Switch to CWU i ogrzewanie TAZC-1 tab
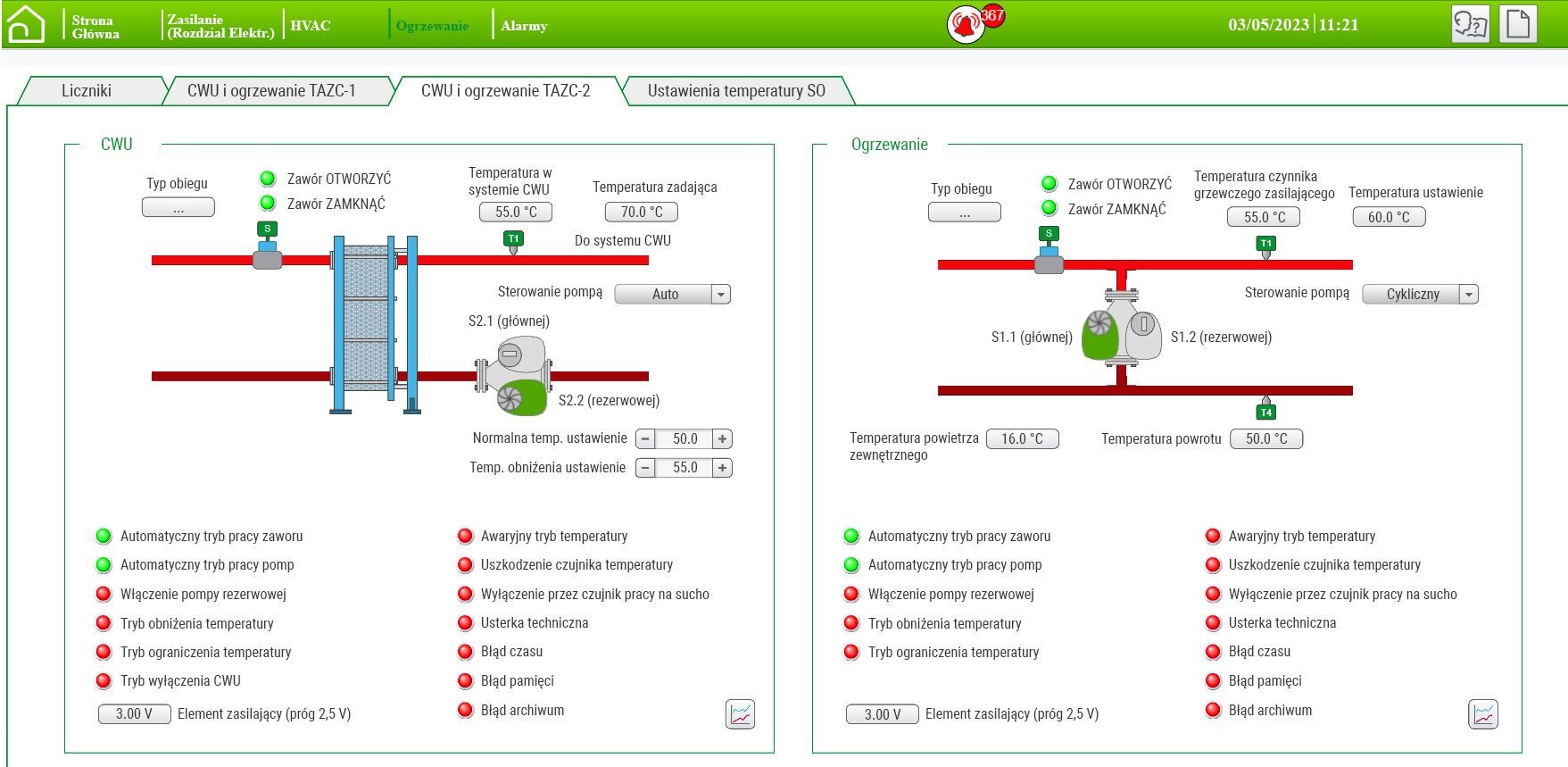This screenshot has height=767, width=1568. point(271,91)
